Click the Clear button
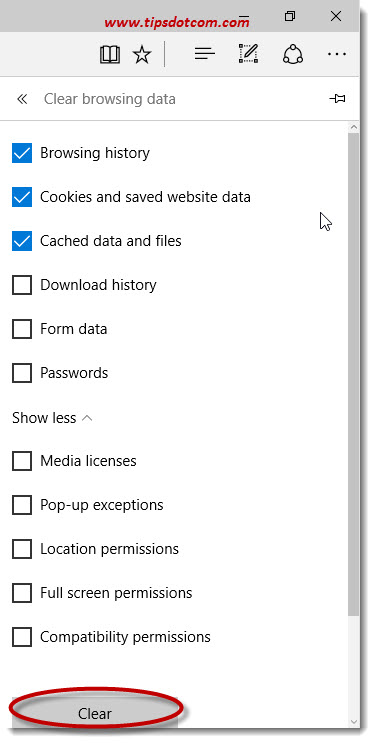This screenshot has width=375, height=743. [x=95, y=714]
